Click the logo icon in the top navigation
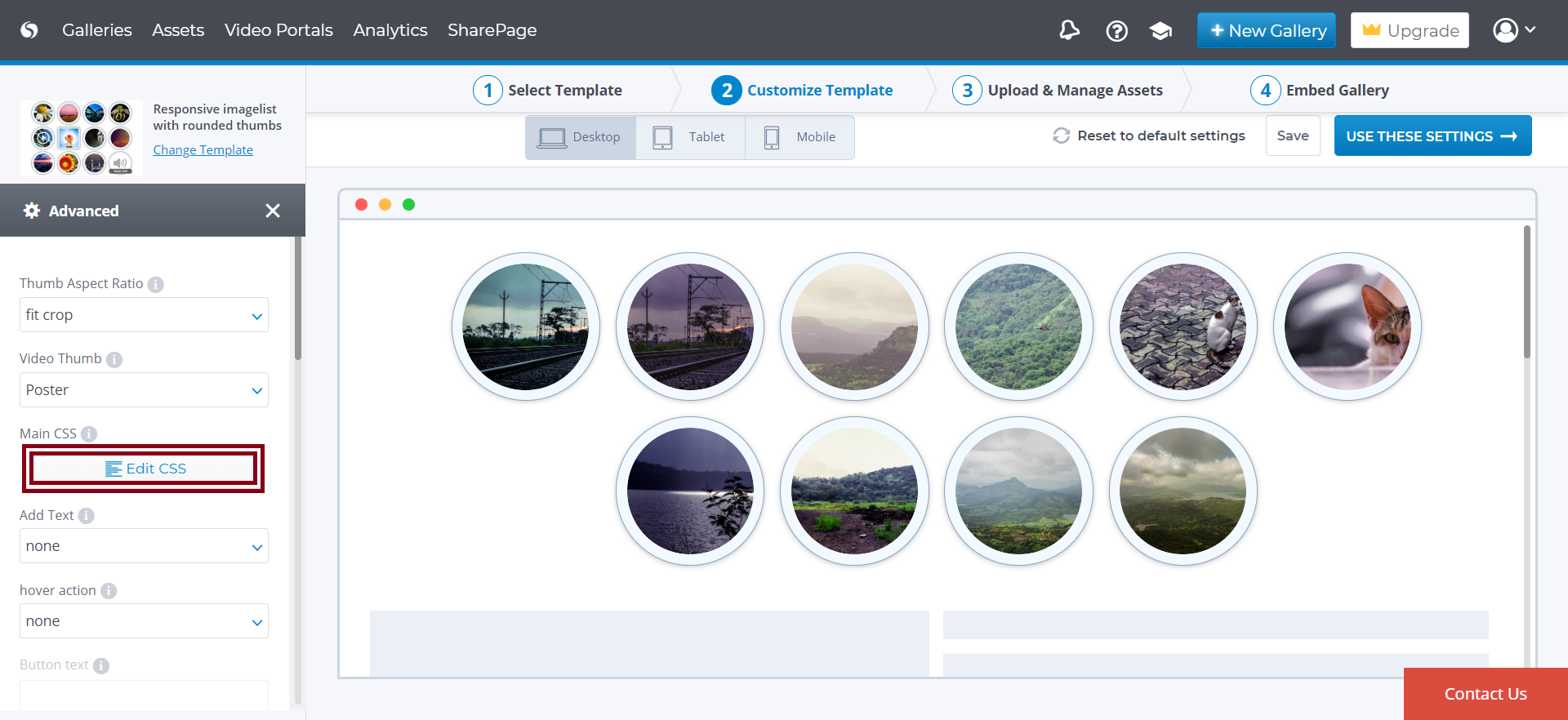The image size is (1568, 720). pyautogui.click(x=29, y=30)
